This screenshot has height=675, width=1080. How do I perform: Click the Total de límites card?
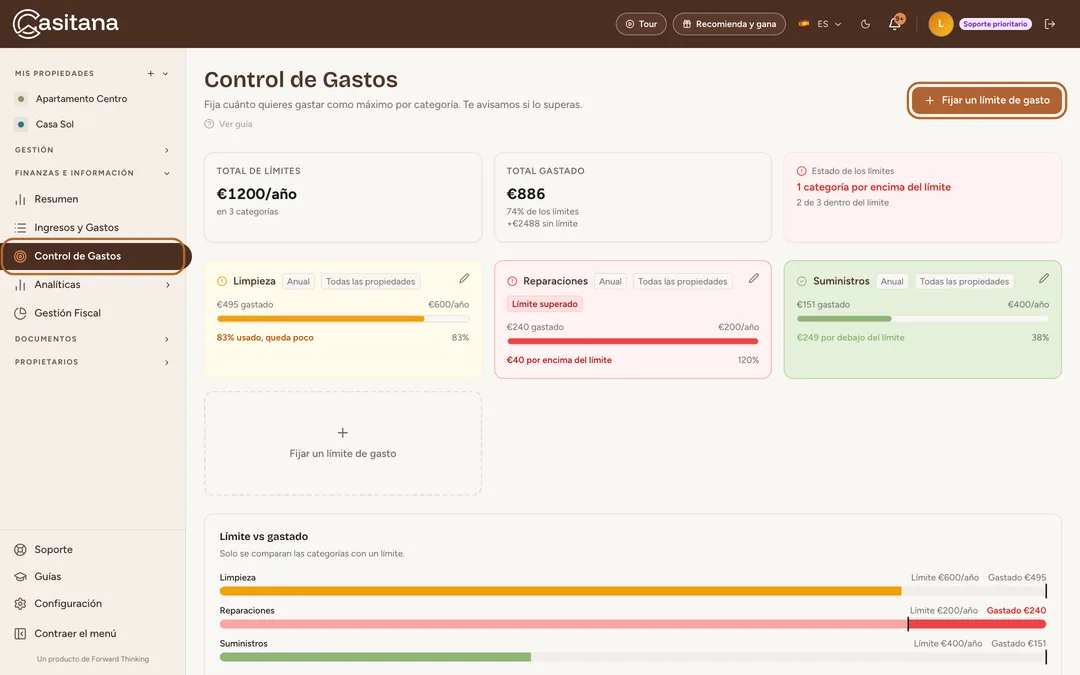(x=343, y=197)
